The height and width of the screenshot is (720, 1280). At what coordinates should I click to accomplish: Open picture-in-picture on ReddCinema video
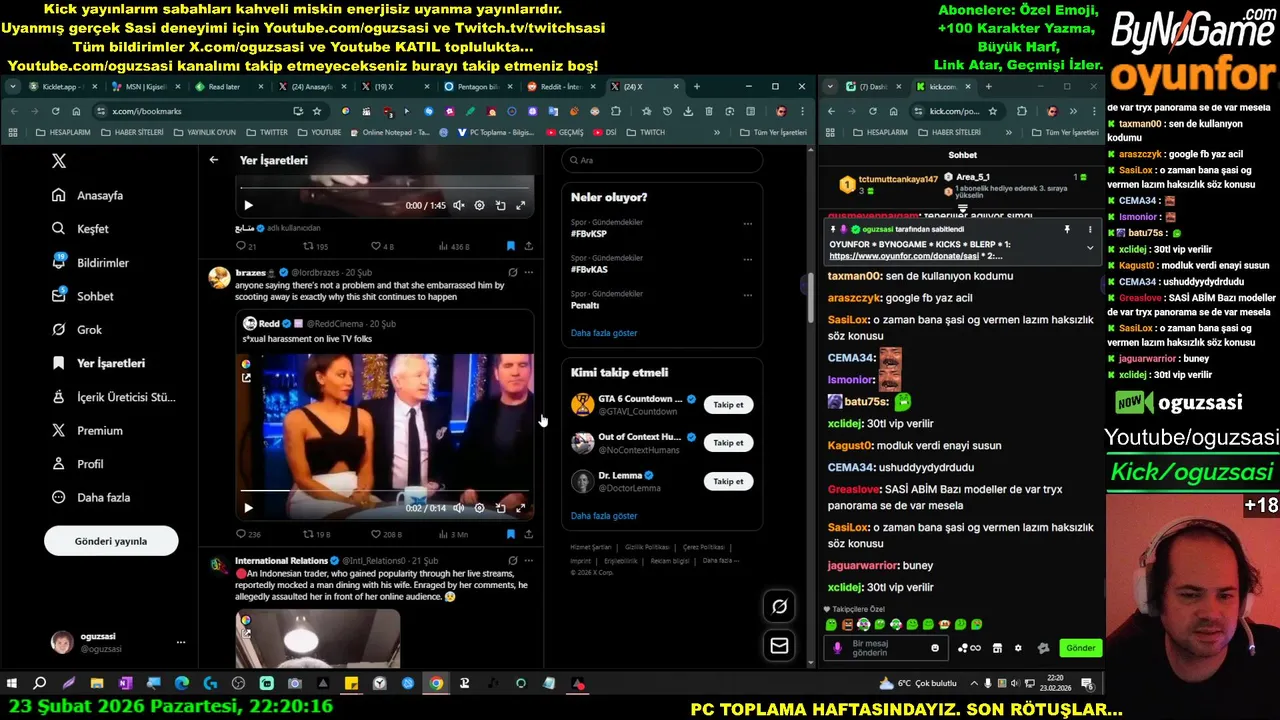tap(500, 508)
